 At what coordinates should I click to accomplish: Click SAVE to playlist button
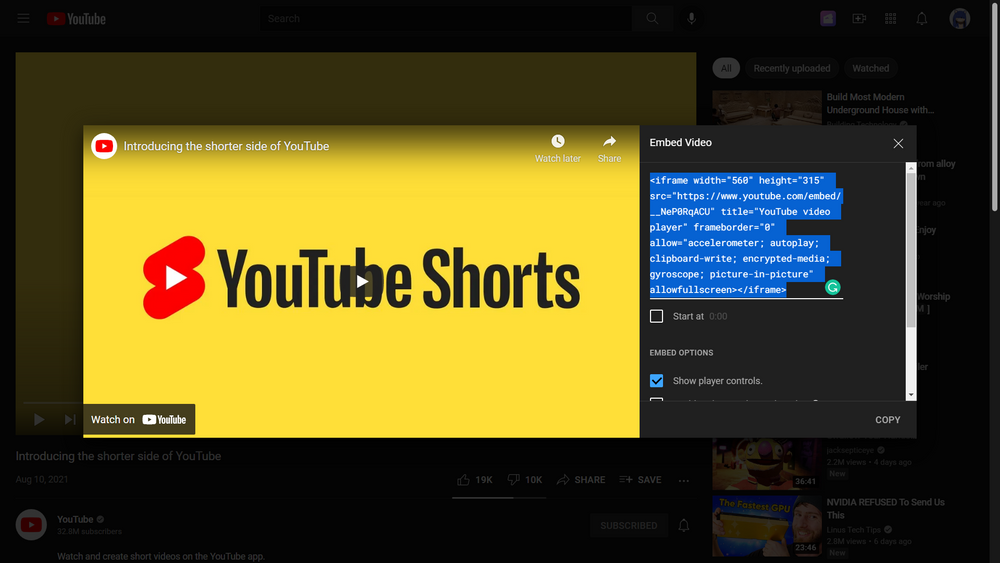[x=640, y=479]
